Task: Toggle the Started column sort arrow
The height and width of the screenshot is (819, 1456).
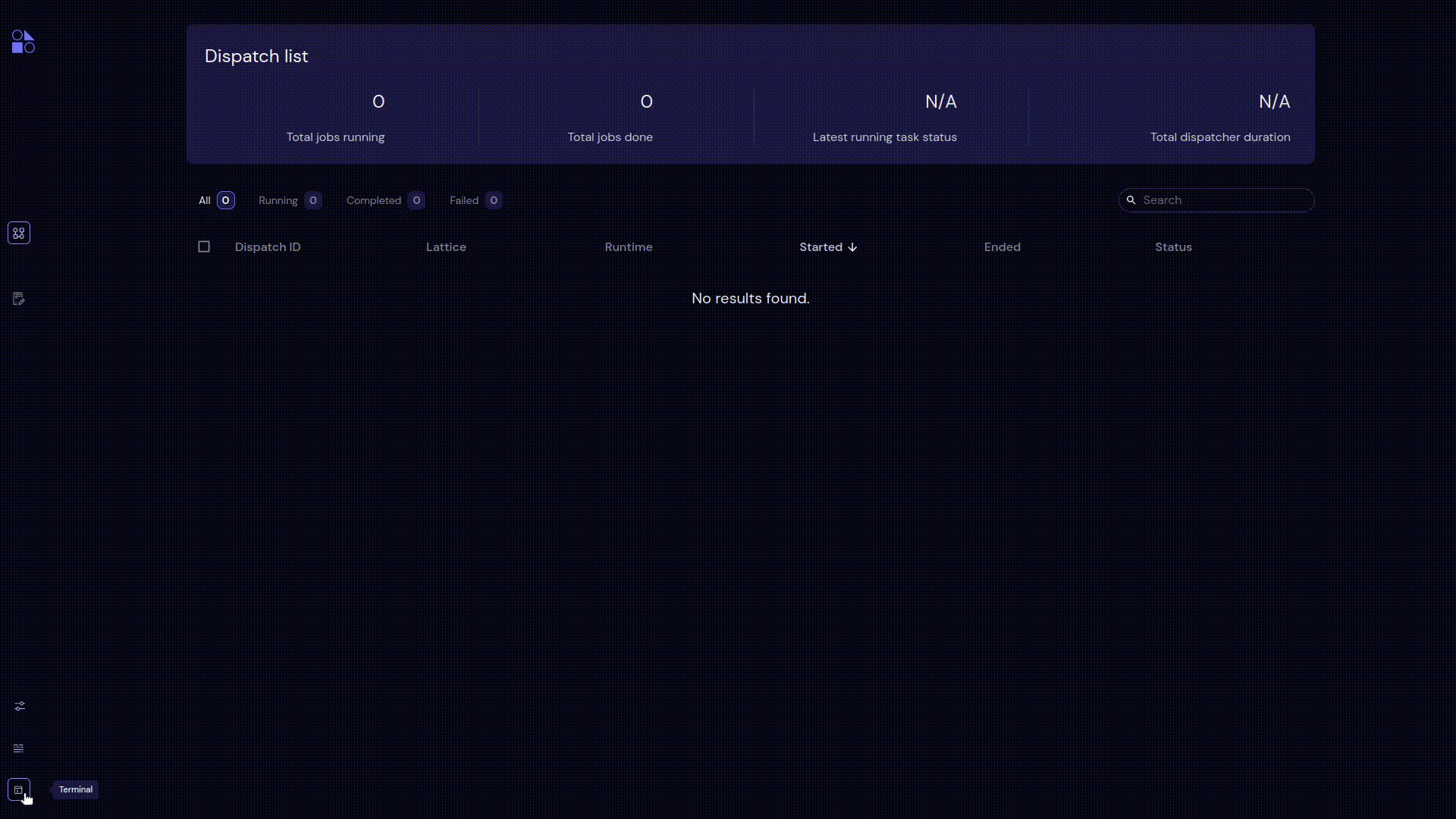Action: [x=852, y=247]
